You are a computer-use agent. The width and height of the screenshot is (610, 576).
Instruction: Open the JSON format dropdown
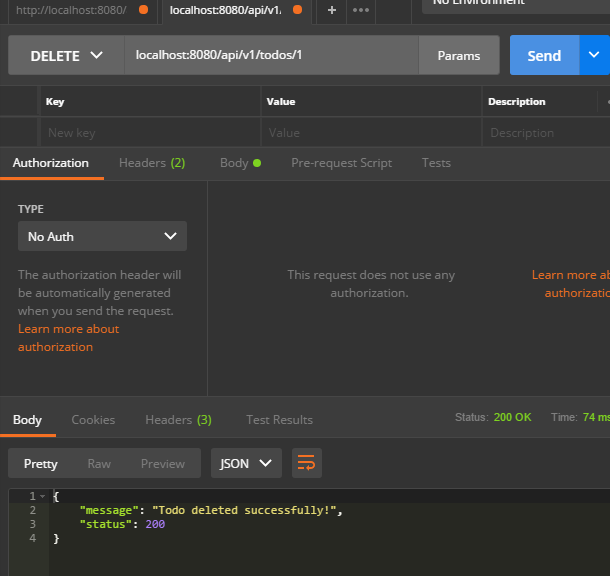coord(246,463)
